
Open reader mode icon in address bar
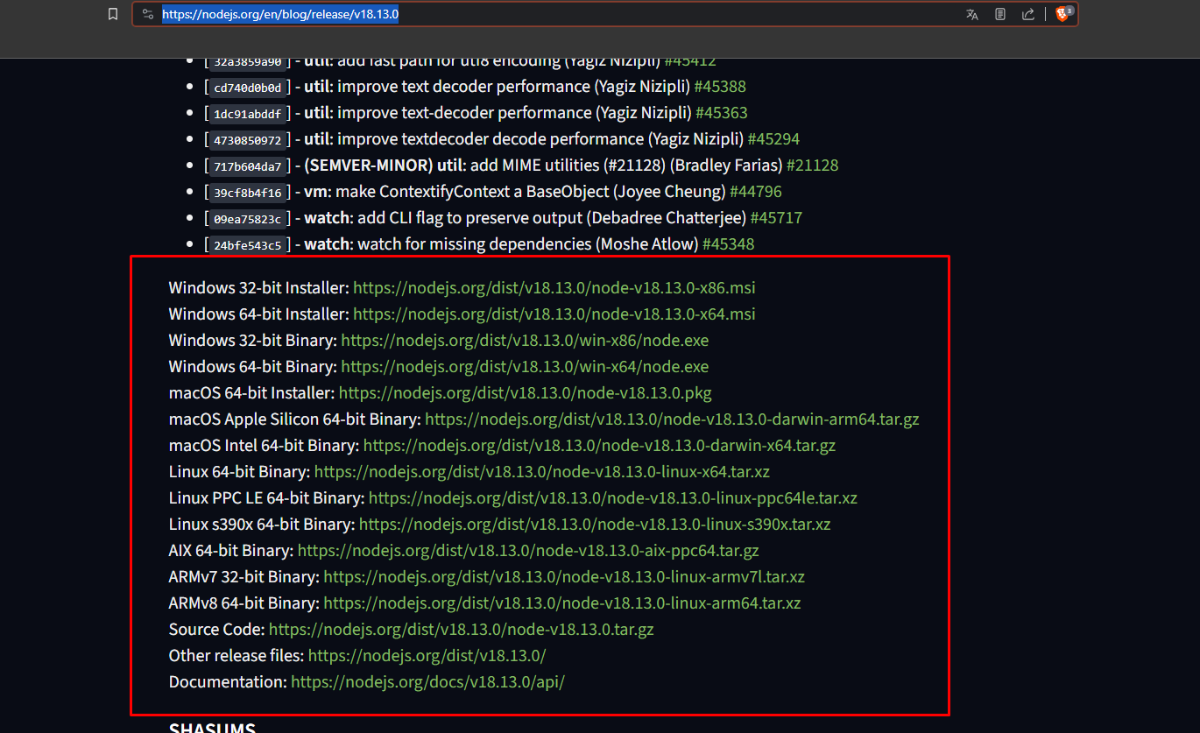tap(1000, 14)
